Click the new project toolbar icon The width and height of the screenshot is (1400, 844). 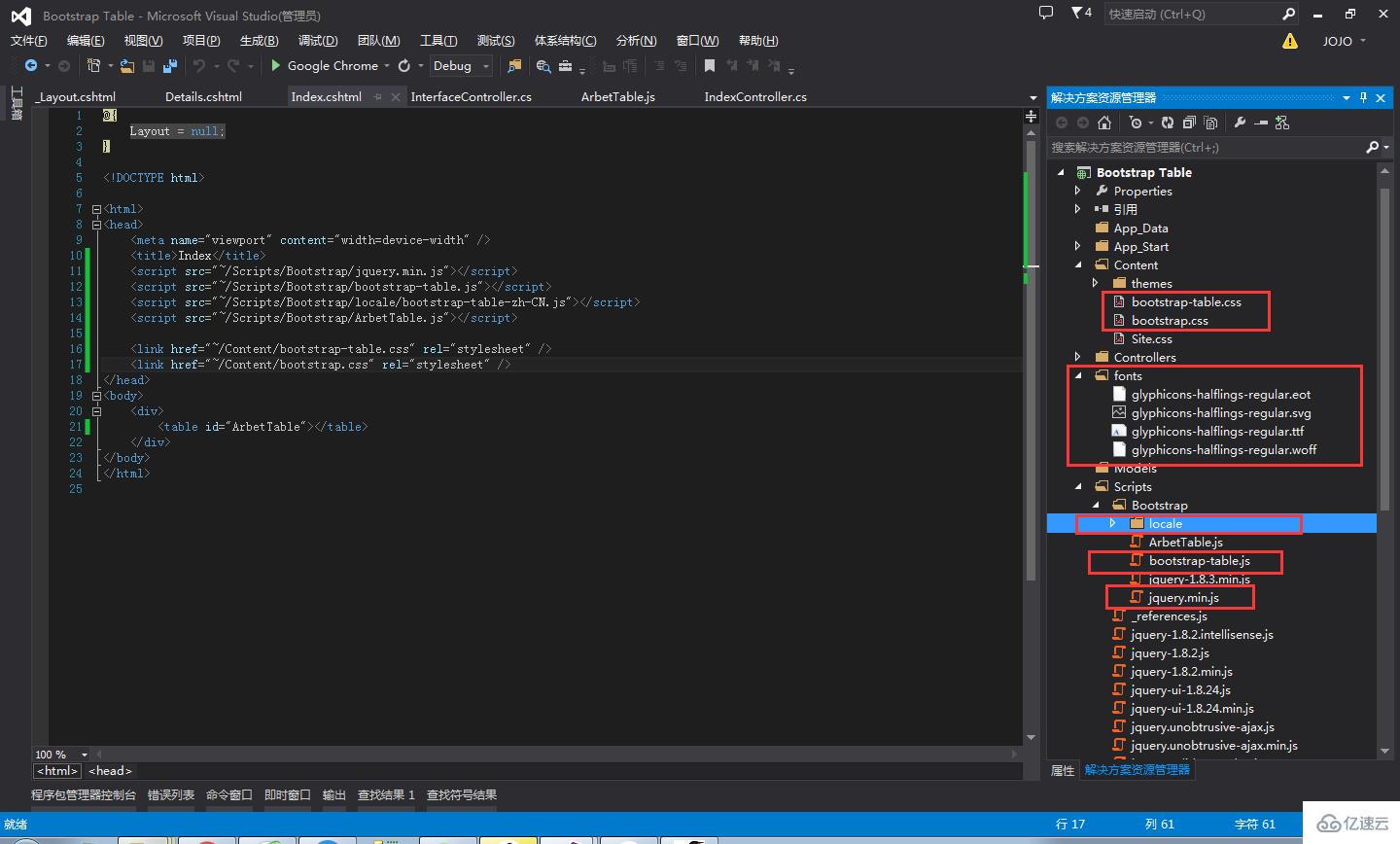click(94, 65)
